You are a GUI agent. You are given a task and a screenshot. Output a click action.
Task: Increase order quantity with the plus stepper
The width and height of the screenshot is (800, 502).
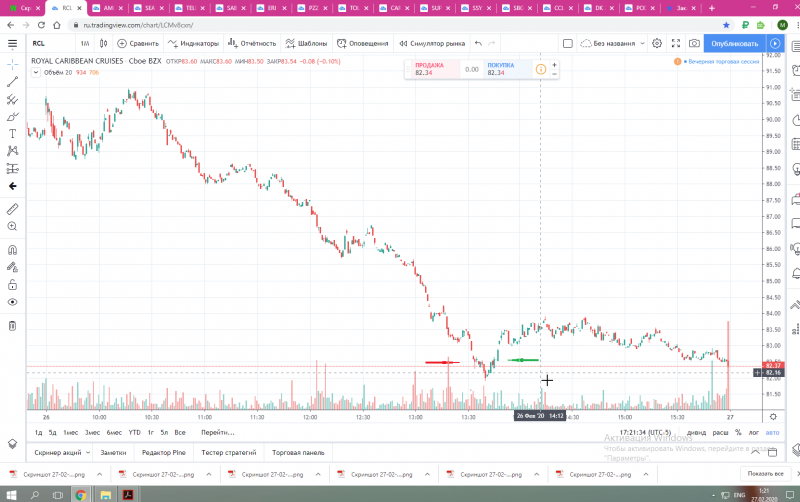coord(554,65)
